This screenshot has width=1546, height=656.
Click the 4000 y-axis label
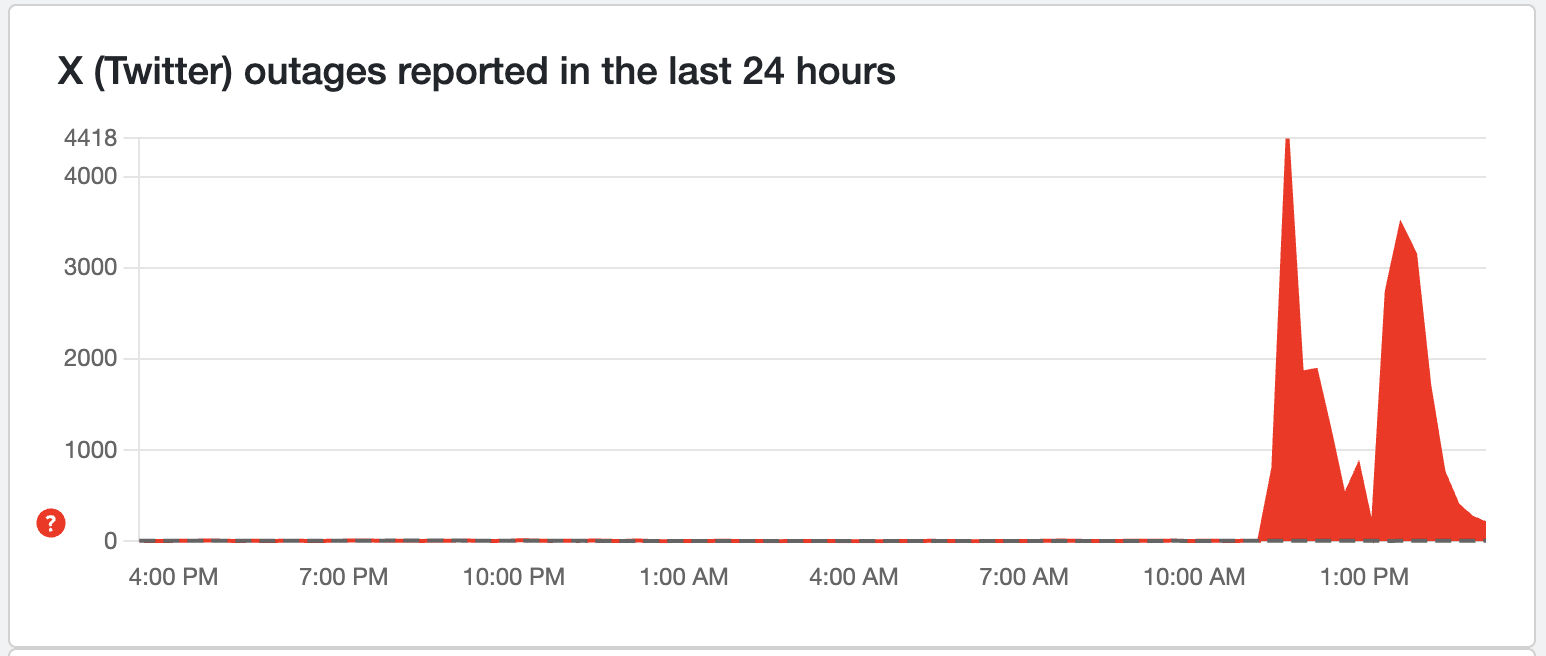pos(90,177)
